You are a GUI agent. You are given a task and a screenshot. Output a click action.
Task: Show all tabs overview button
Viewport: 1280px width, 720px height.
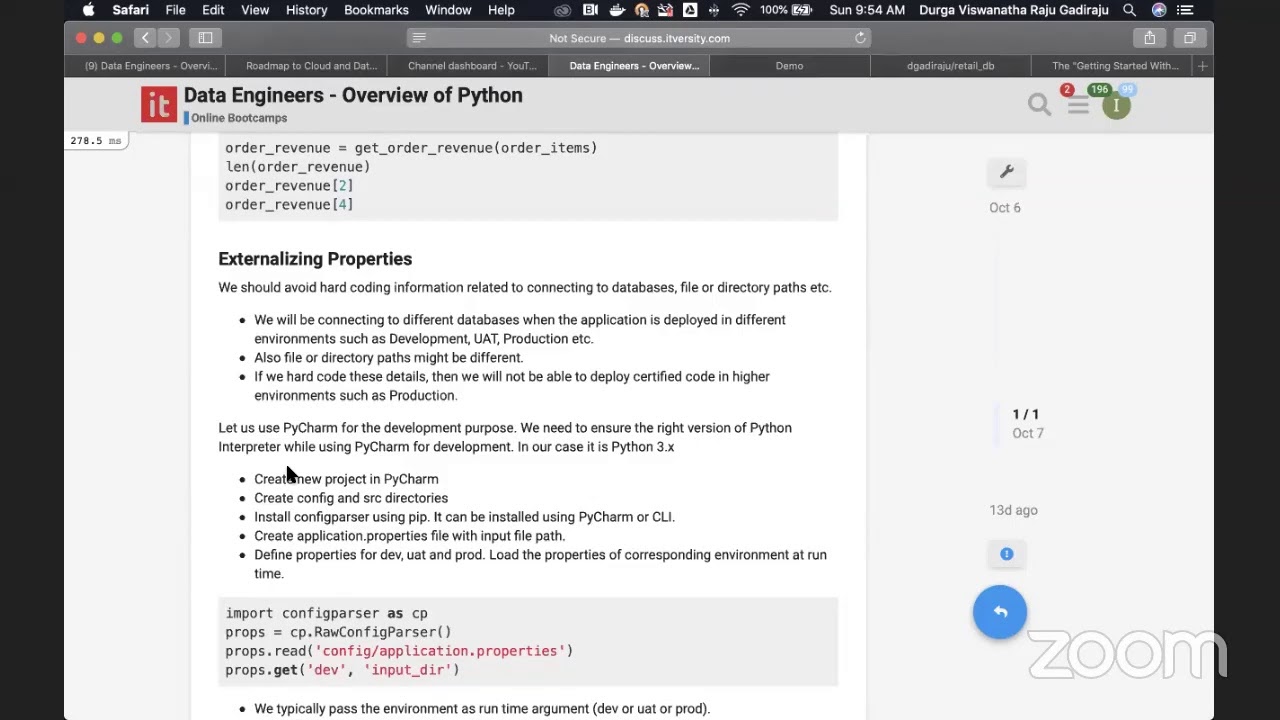pyautogui.click(x=1190, y=38)
